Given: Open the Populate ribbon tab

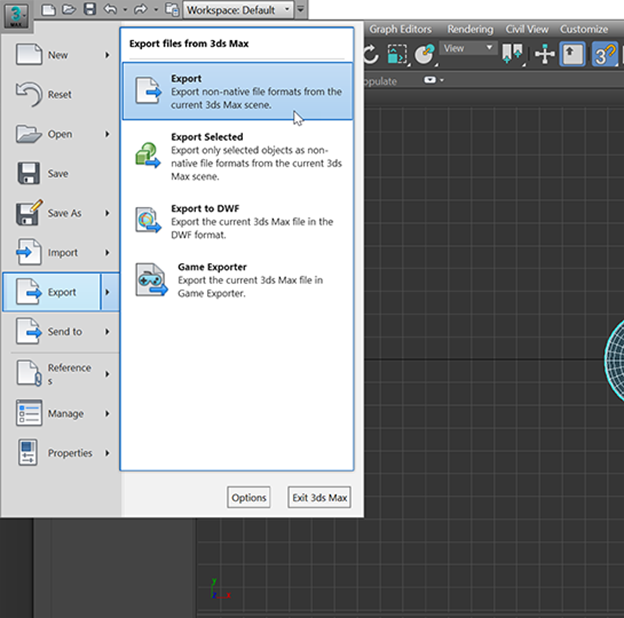Looking at the screenshot, I should click(x=380, y=81).
